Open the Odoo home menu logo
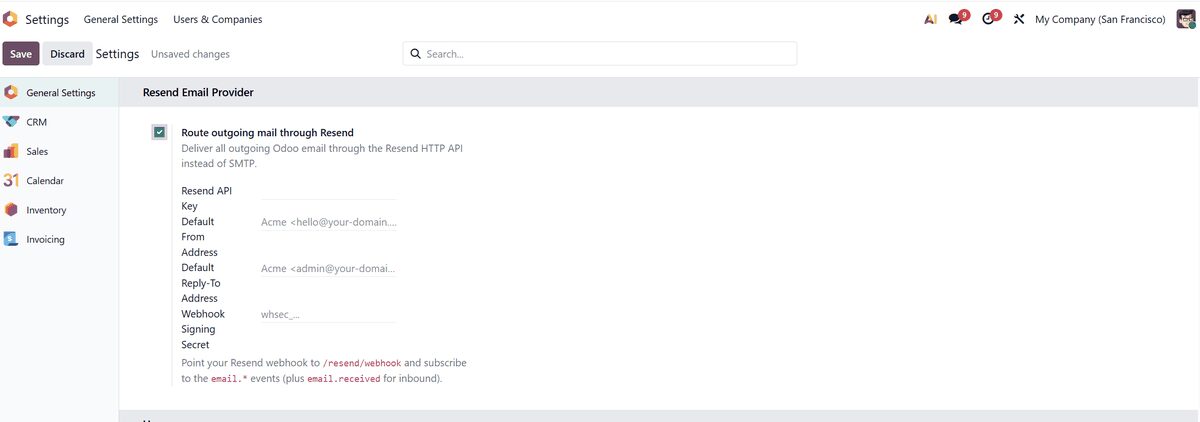 [11, 19]
